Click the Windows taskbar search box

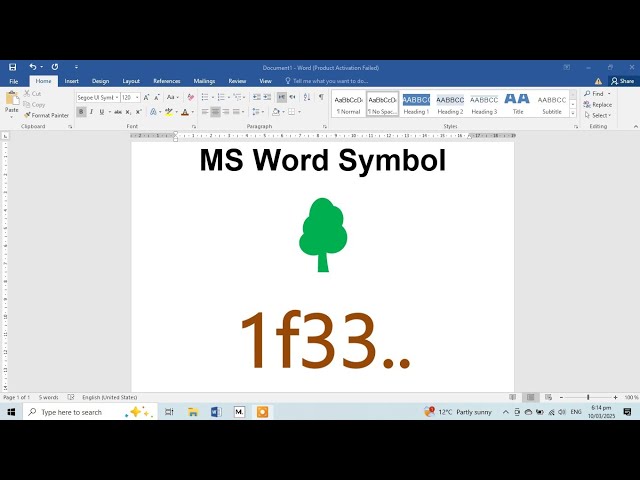coord(90,412)
